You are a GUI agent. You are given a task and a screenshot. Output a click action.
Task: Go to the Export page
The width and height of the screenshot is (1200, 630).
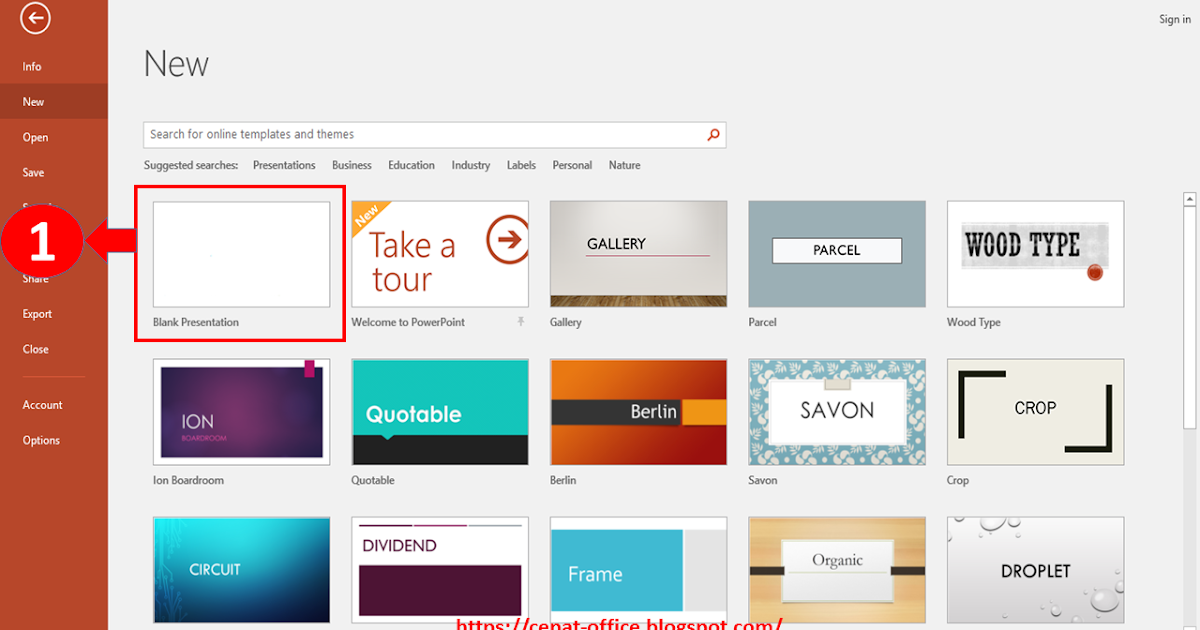(37, 314)
